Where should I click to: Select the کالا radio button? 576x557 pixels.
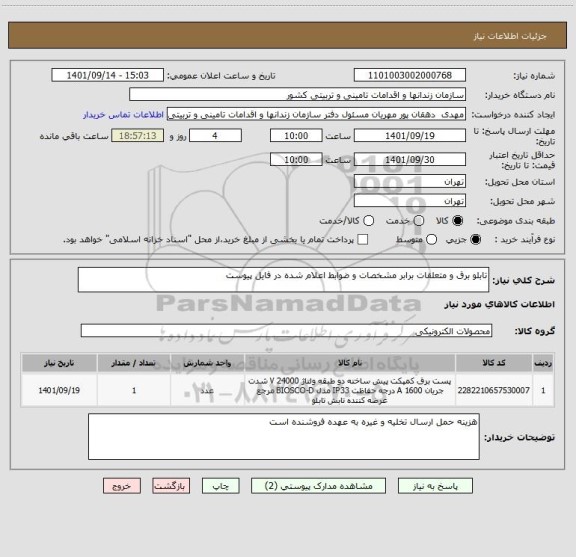click(458, 221)
